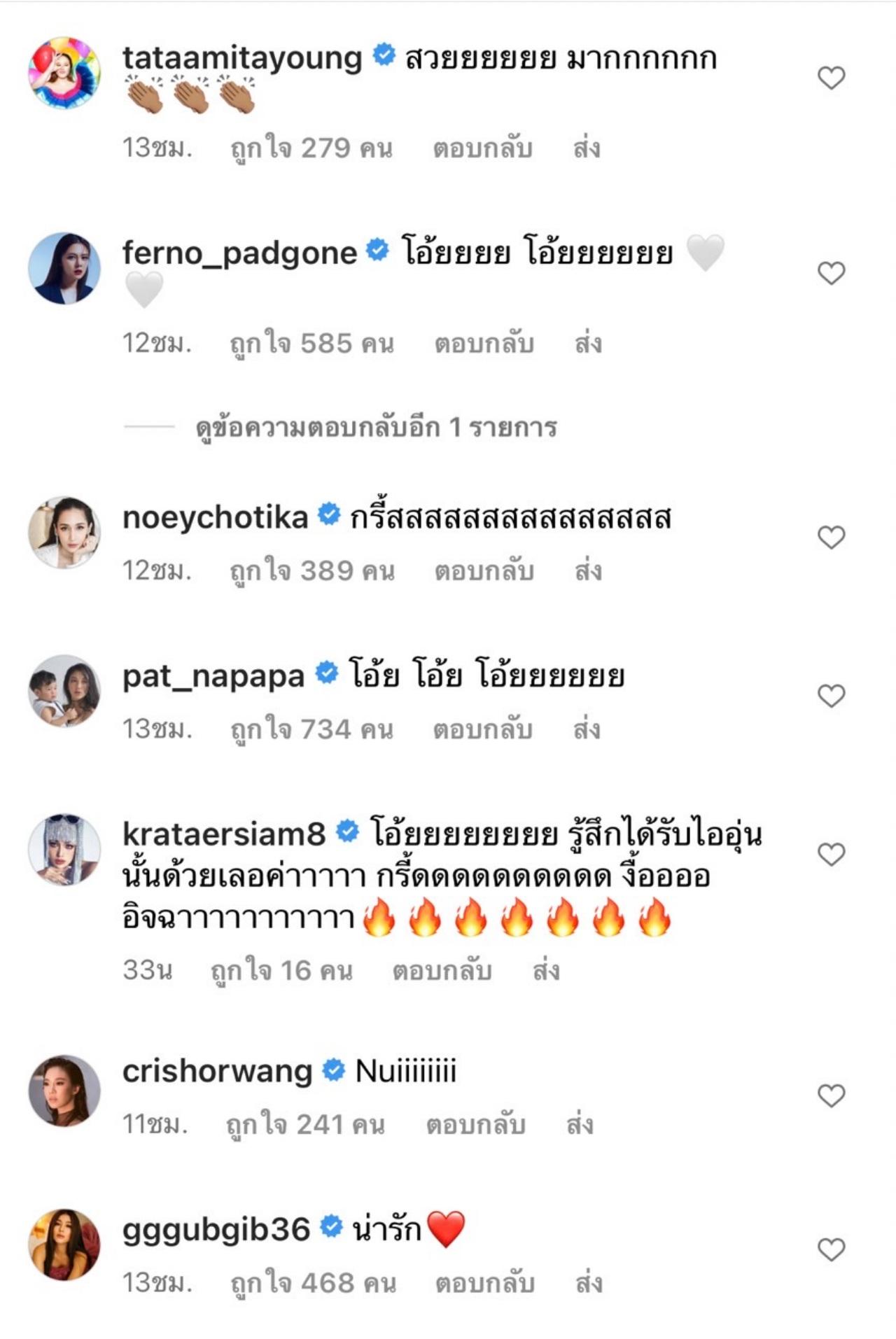Like tataamitayoung's comment with heart icon
The image size is (896, 1339).
pos(831,78)
